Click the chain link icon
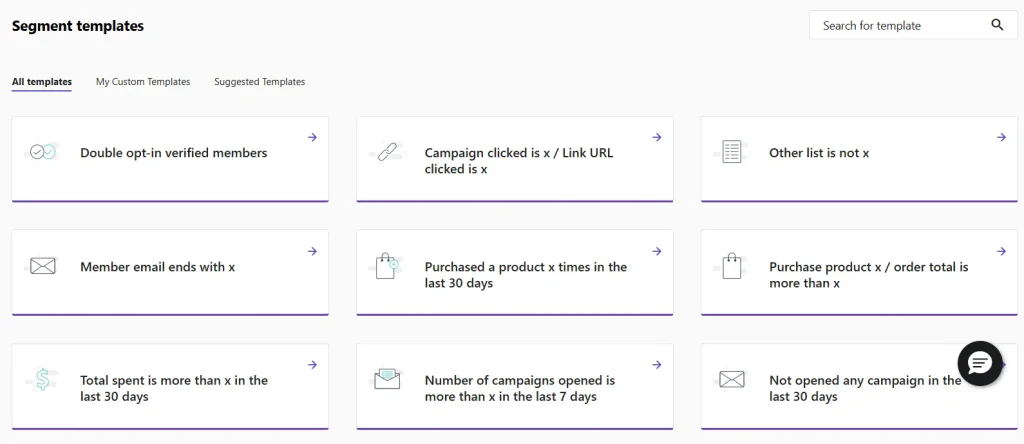This screenshot has width=1024, height=444. (387, 153)
